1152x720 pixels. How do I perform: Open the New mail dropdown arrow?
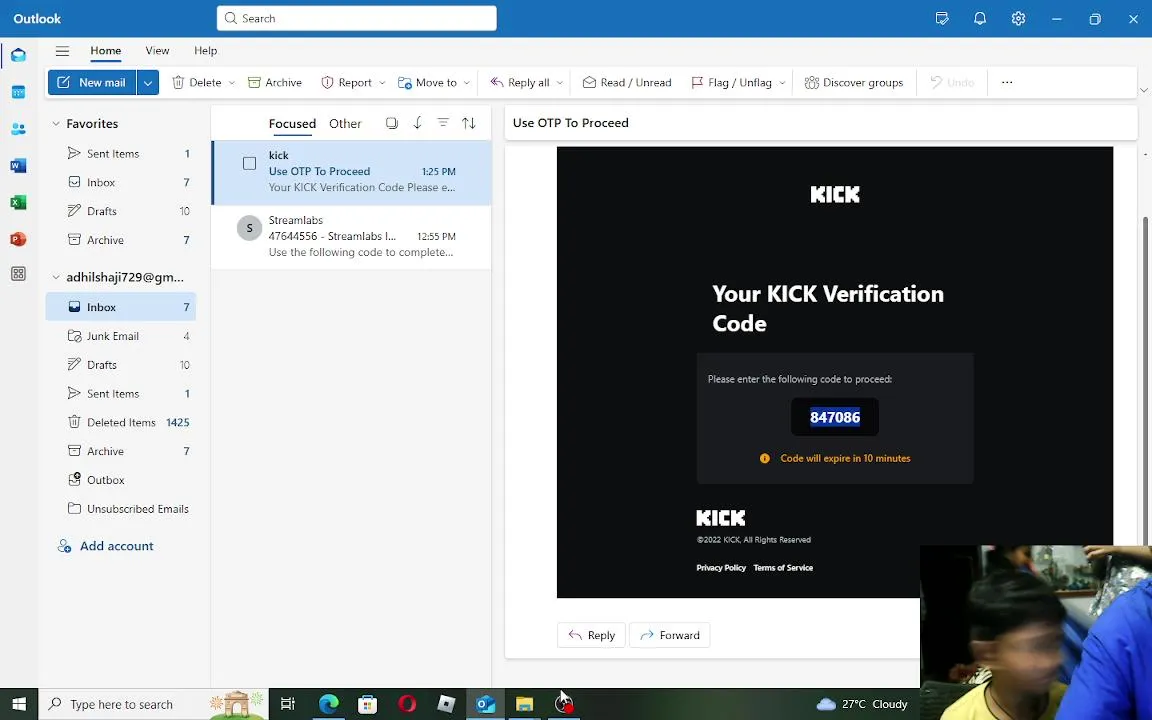(148, 82)
